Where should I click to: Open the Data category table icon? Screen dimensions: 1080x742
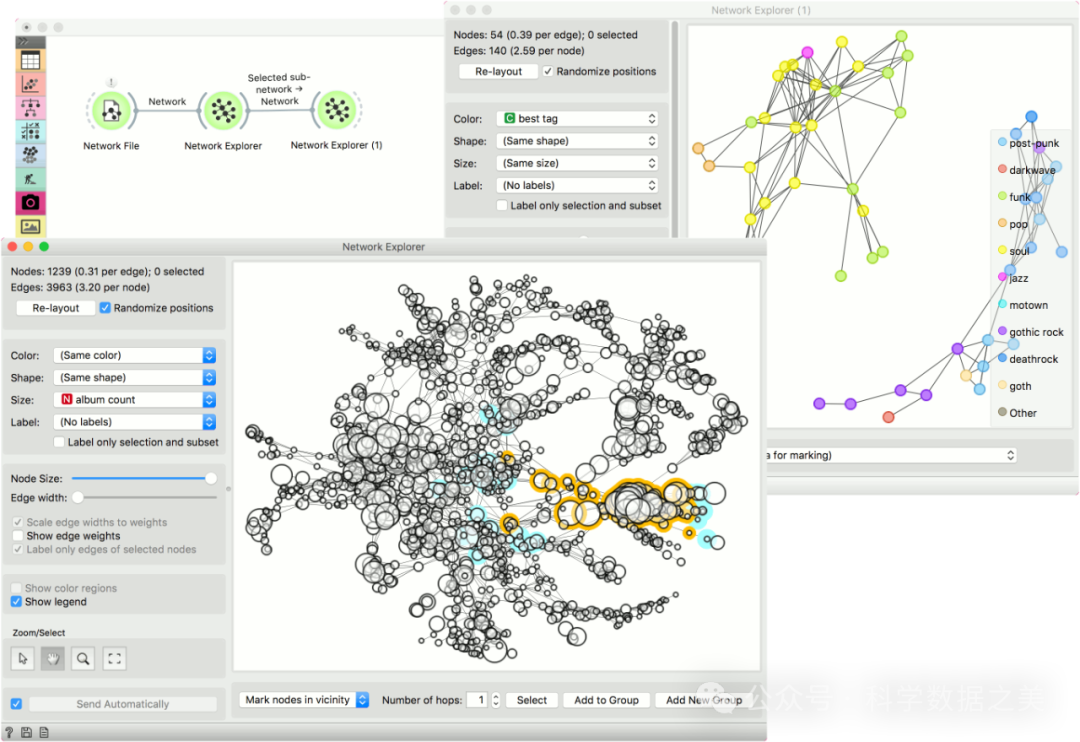point(31,60)
